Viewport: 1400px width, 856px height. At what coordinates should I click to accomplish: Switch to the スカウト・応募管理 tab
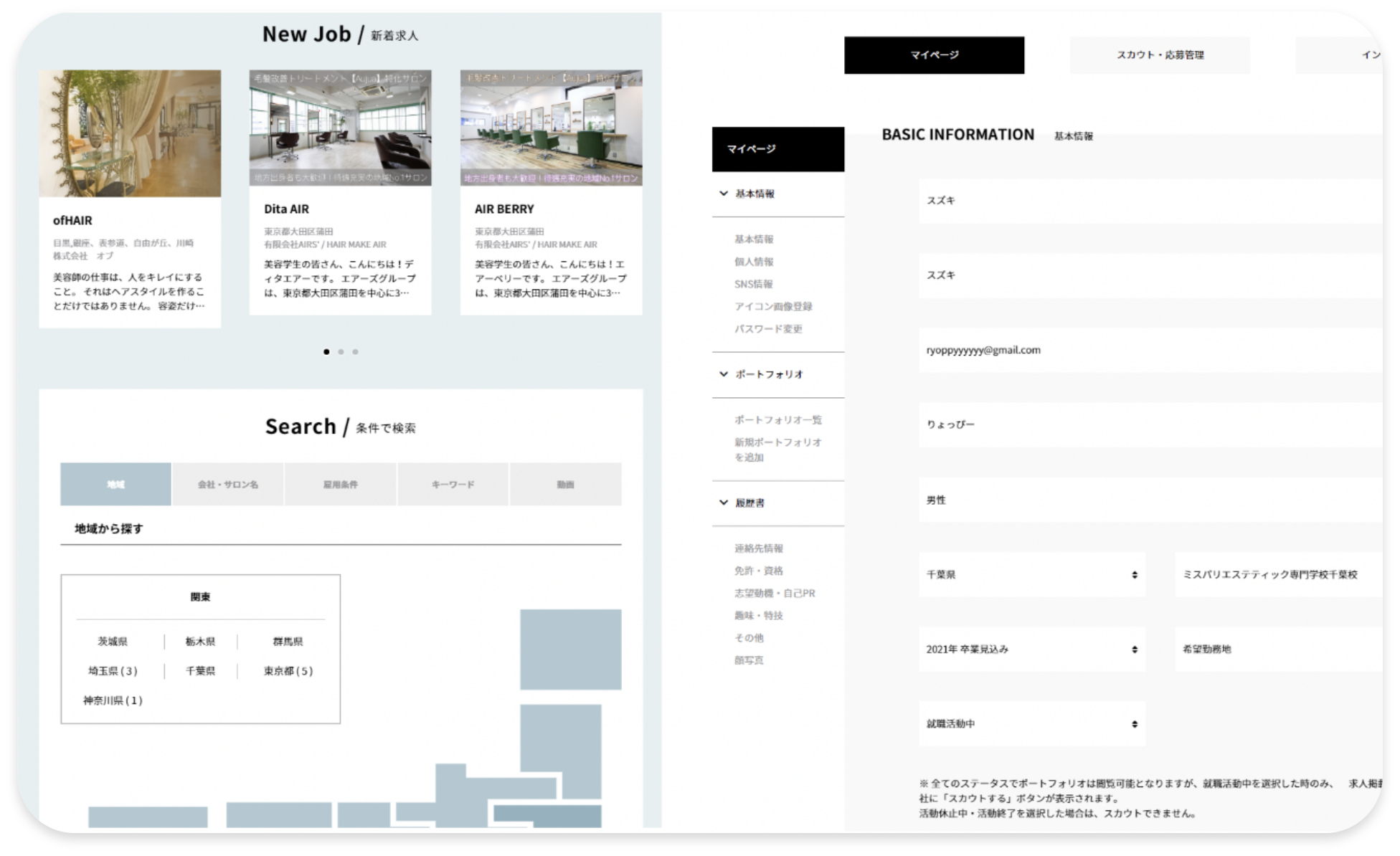(x=1159, y=55)
